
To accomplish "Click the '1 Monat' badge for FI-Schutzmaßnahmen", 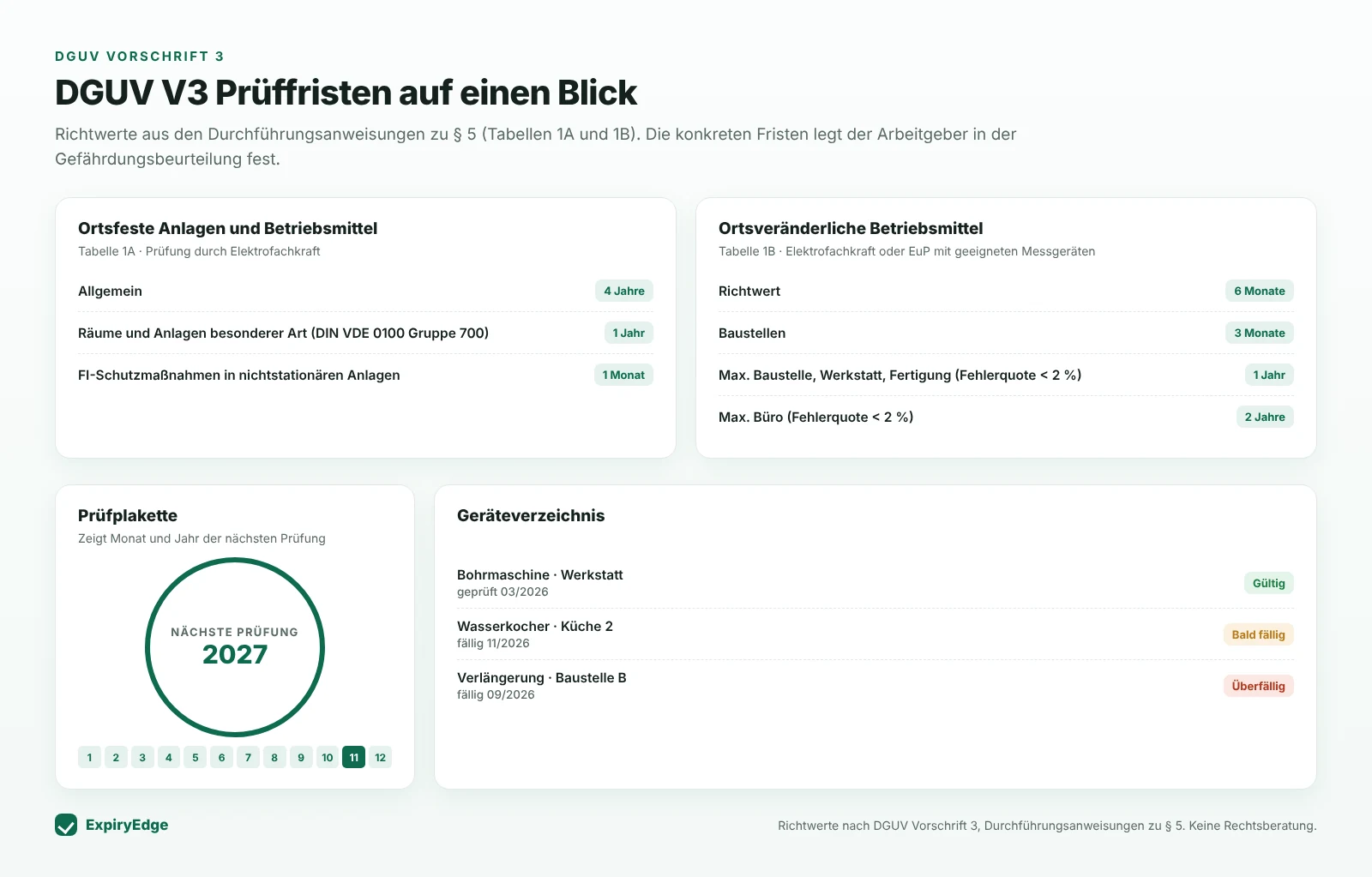I will tap(623, 375).
